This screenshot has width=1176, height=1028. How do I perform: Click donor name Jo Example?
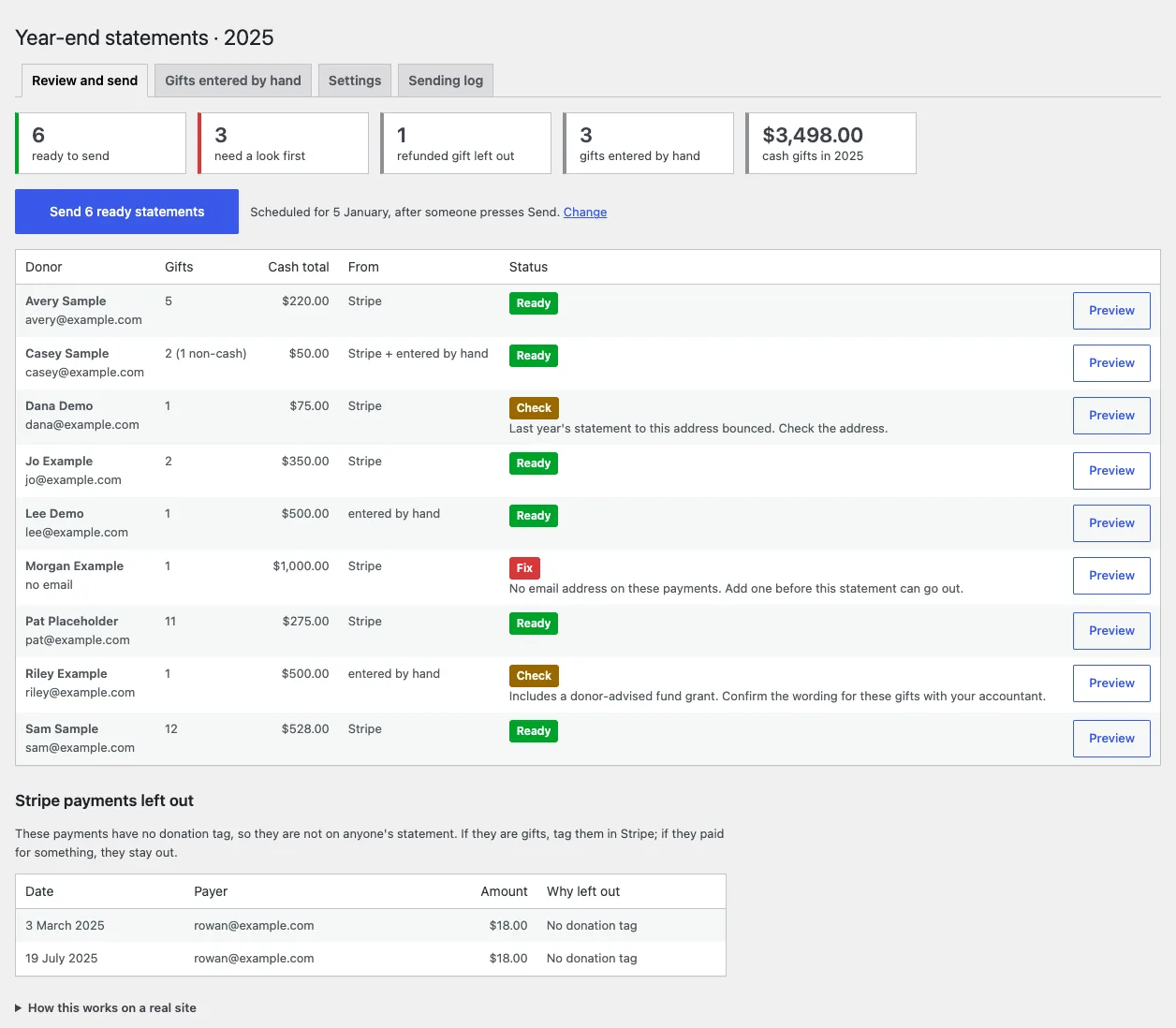point(59,462)
